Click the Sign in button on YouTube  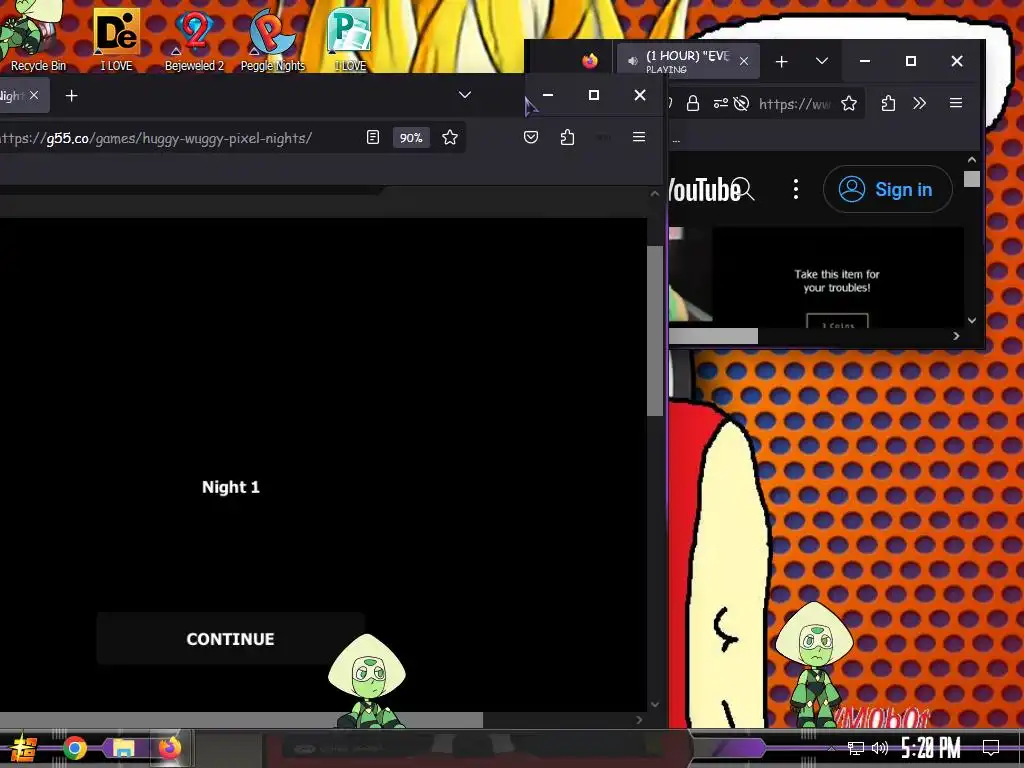point(887,189)
